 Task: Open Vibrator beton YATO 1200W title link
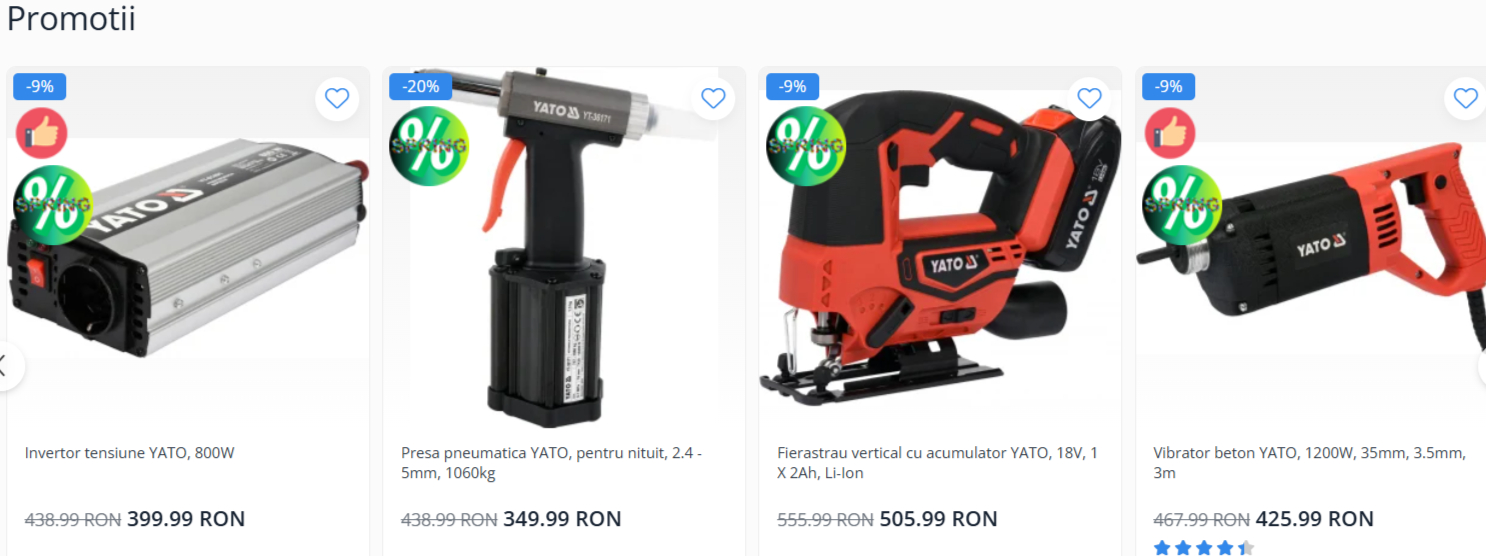tap(1309, 463)
